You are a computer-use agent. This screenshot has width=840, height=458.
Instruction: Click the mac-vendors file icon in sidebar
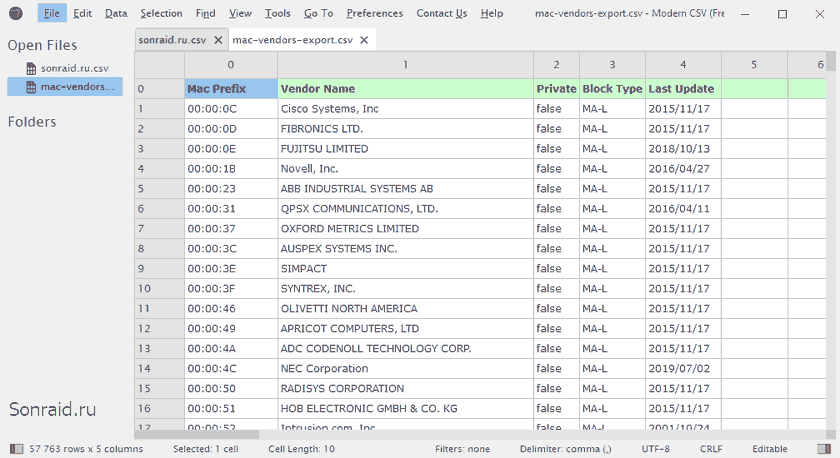[31, 87]
